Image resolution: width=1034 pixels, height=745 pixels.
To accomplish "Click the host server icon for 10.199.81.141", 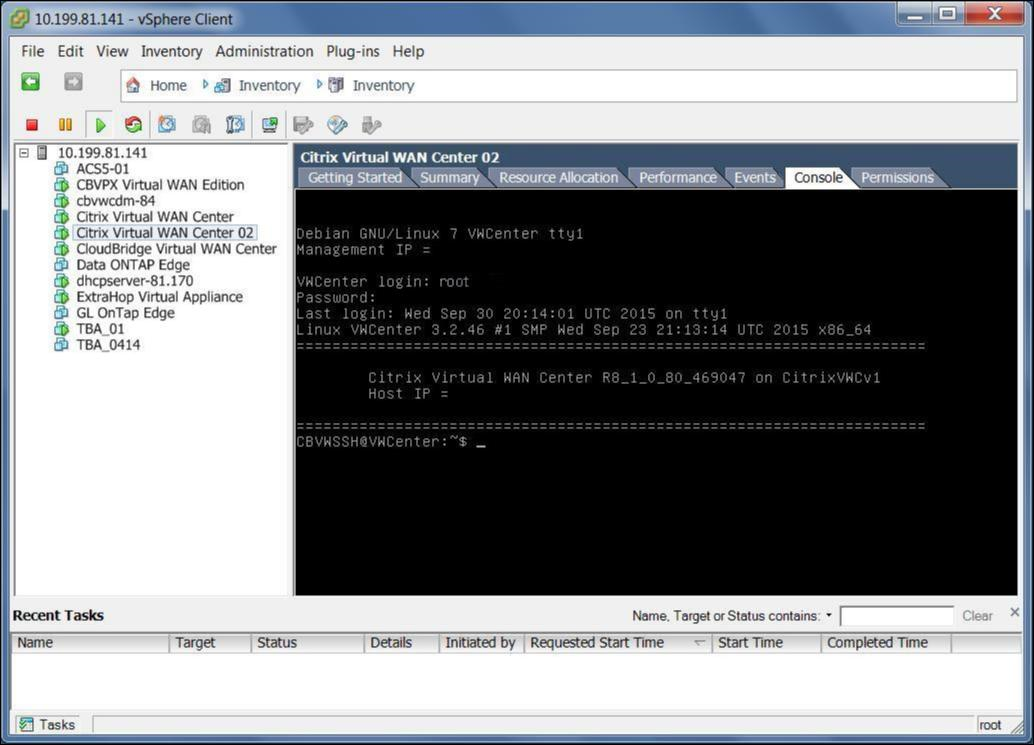I will [x=42, y=153].
